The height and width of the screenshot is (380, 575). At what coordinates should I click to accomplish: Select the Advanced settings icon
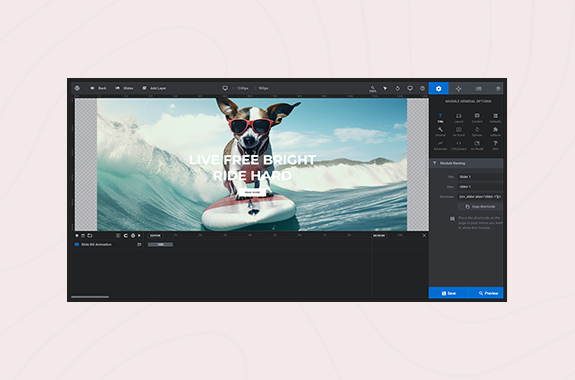440,145
